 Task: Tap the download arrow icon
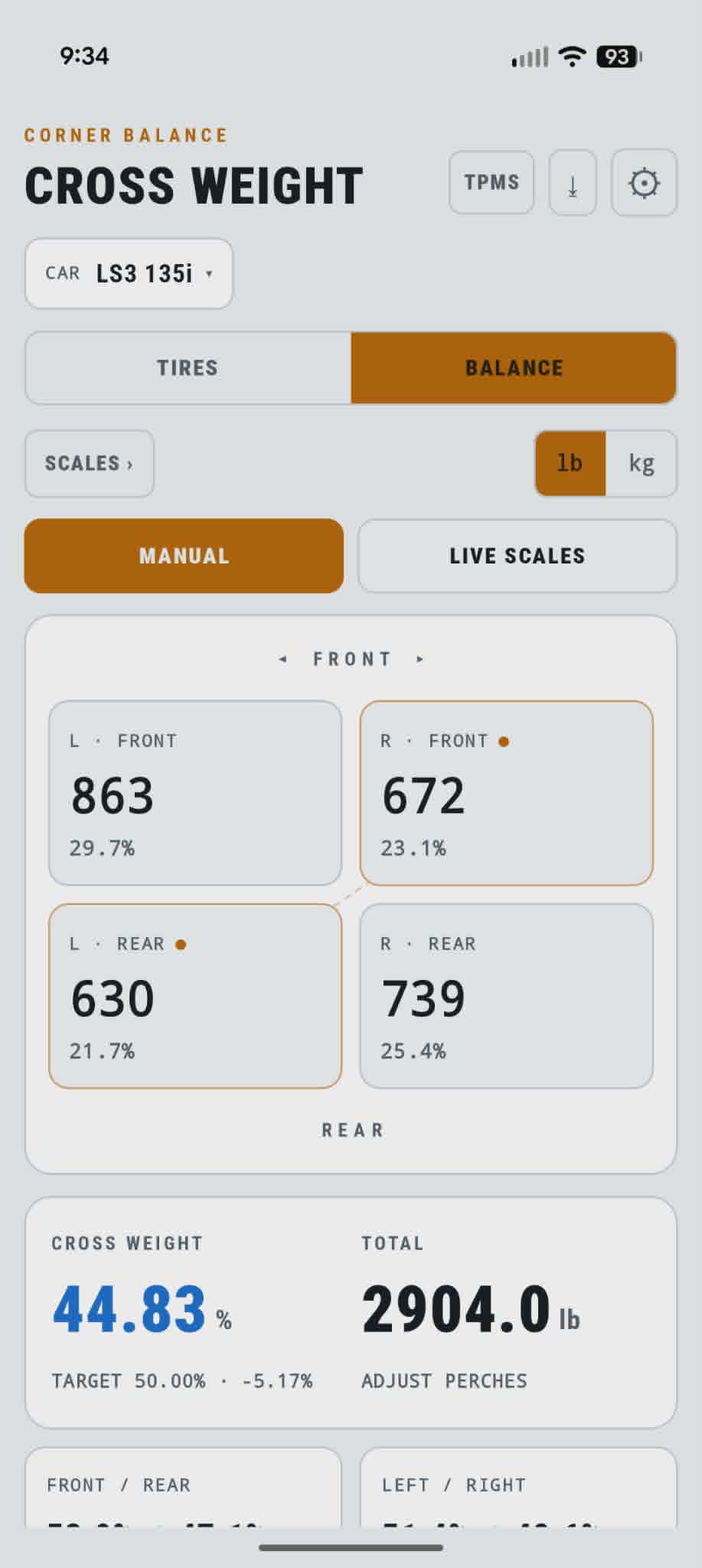click(x=573, y=183)
